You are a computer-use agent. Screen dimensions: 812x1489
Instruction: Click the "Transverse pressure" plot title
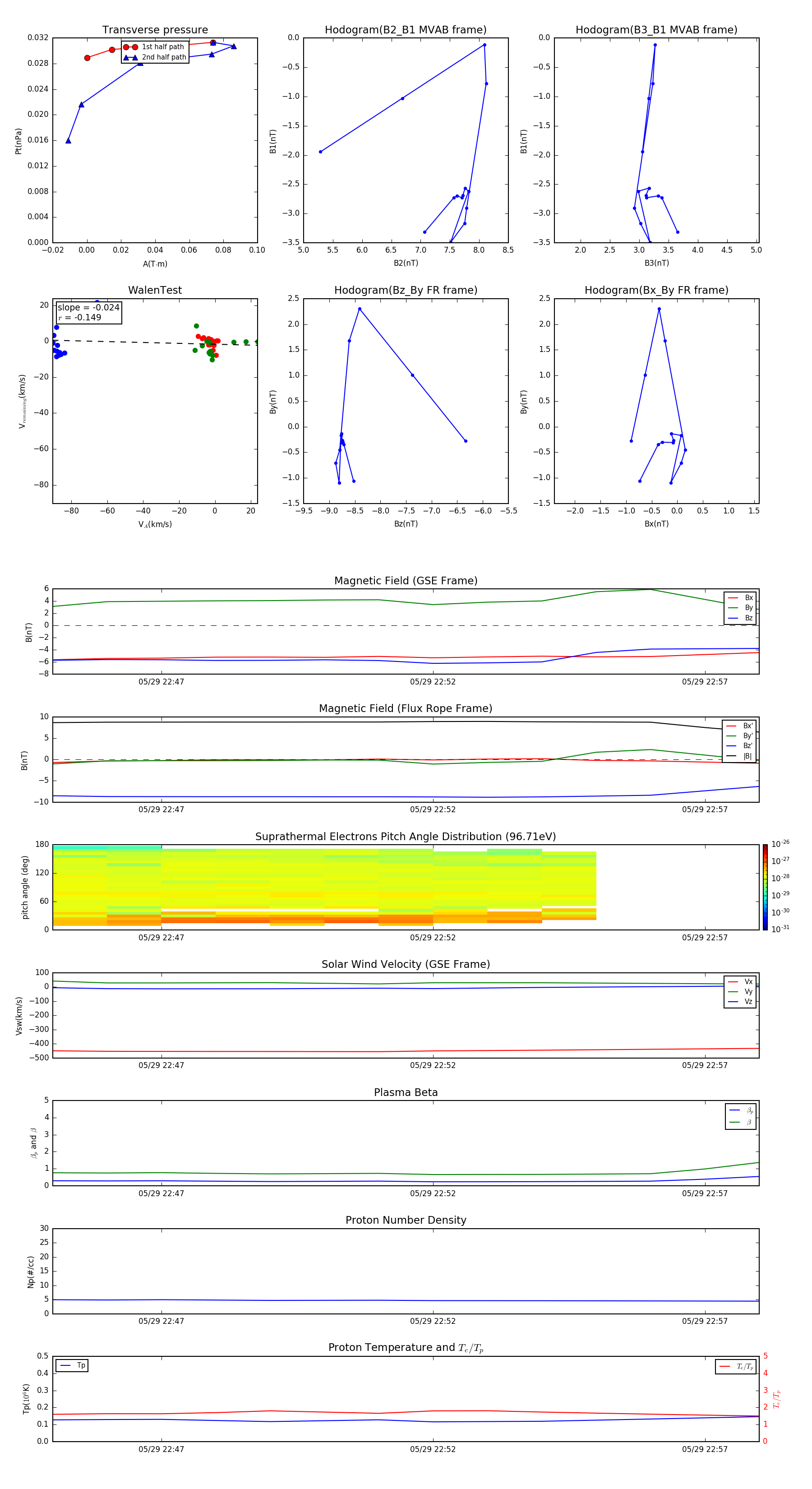[x=155, y=30]
